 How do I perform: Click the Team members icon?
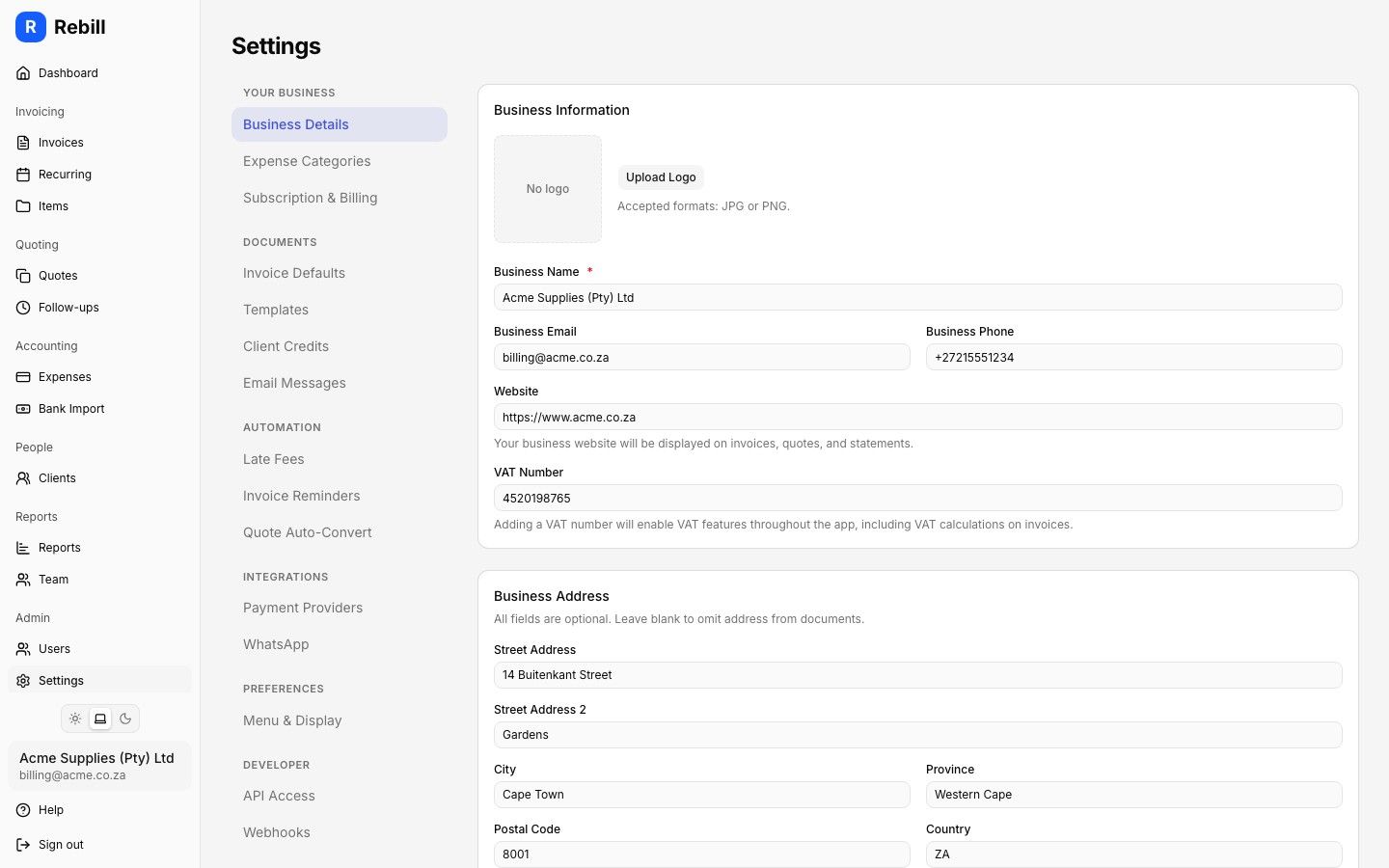(23, 580)
